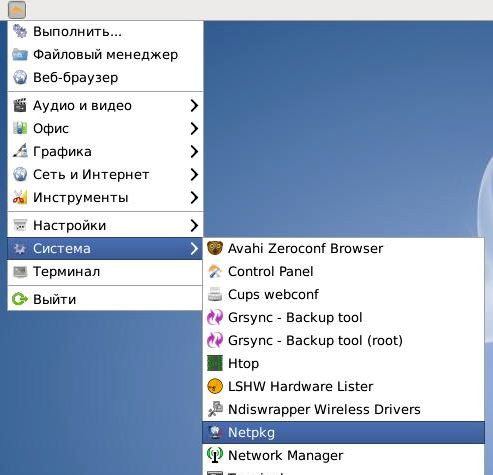Click the Cups webconf printer icon
Screen dimensions: 493x475
[x=215, y=294]
